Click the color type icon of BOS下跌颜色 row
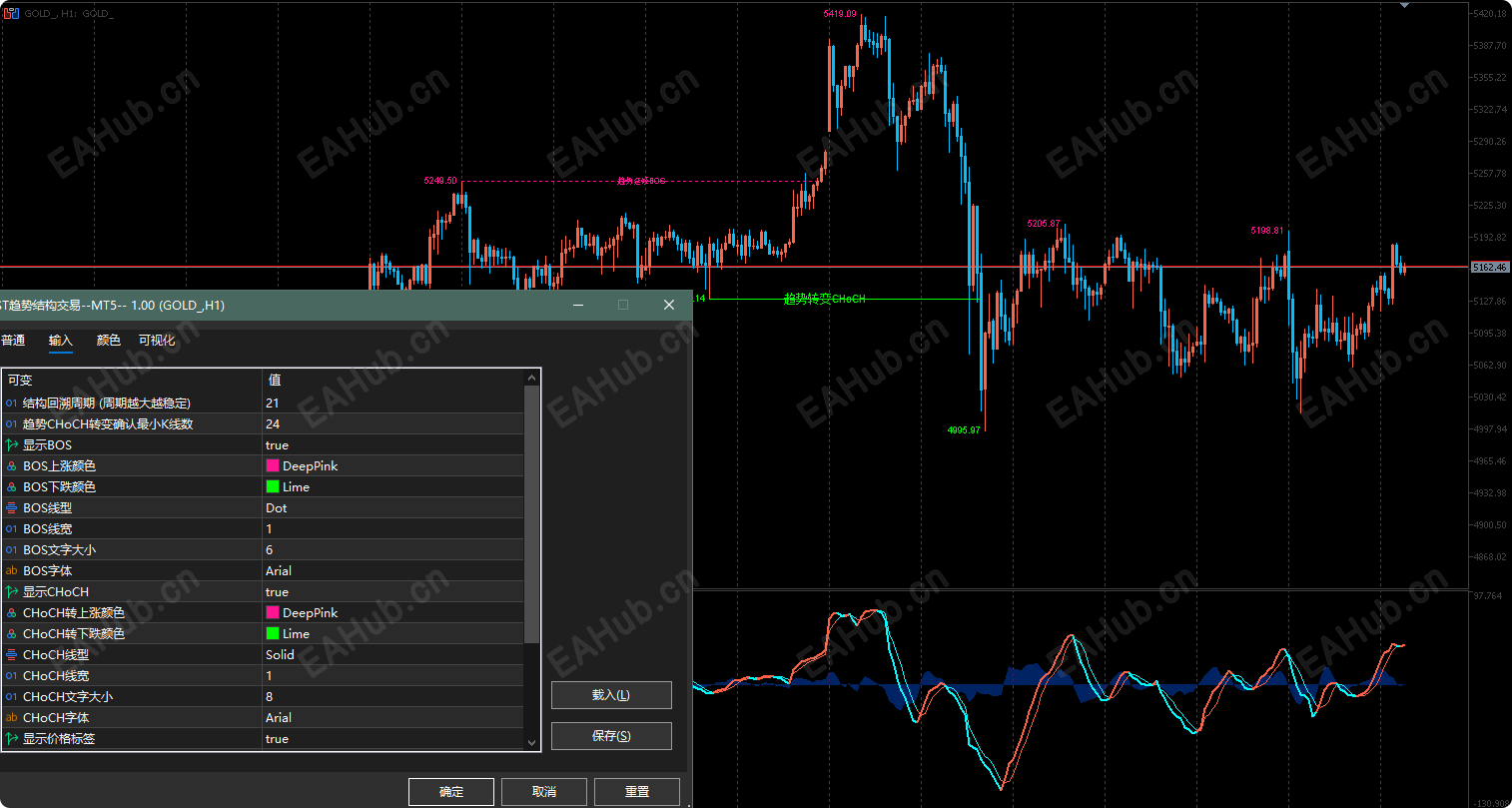The width and height of the screenshot is (1512, 808). [x=12, y=487]
